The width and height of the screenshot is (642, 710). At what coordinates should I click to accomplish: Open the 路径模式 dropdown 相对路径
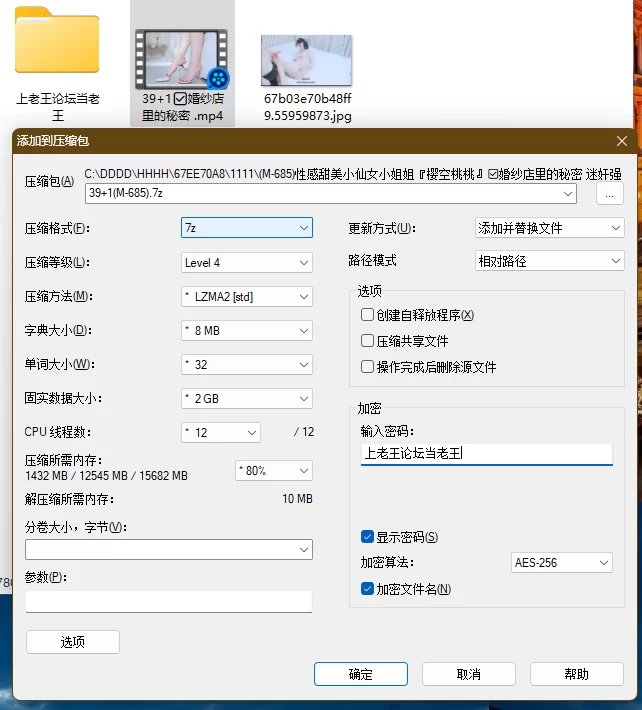(x=550, y=261)
